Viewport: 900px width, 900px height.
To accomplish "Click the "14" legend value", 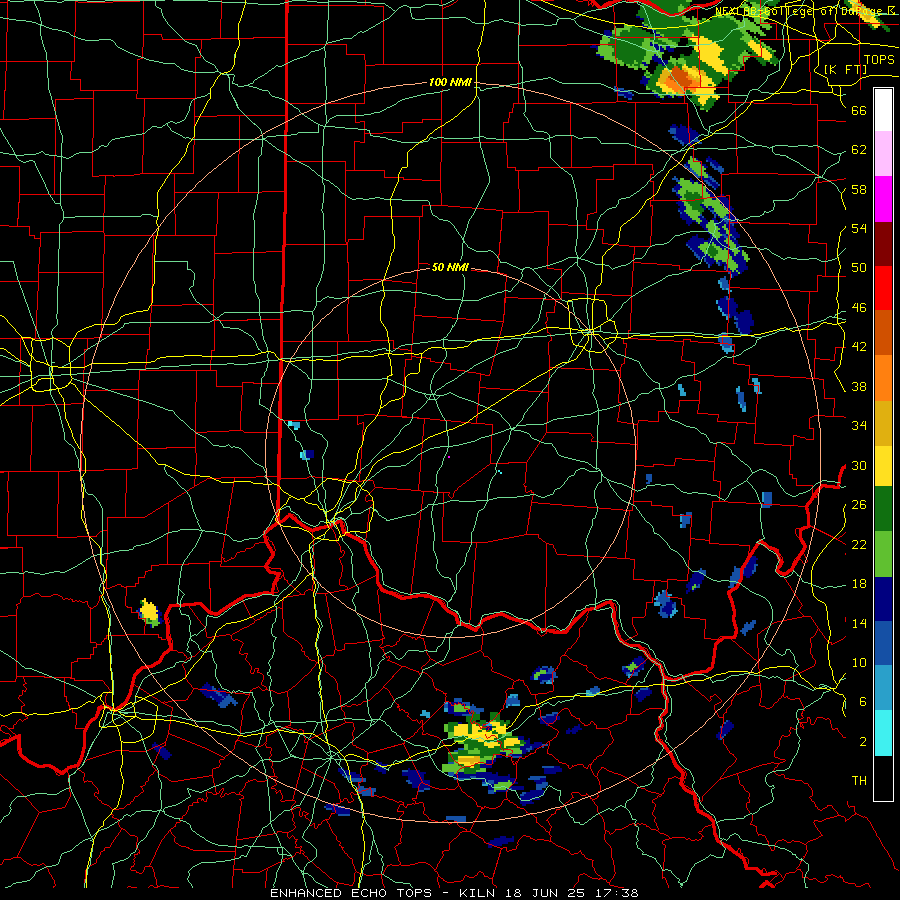I will coord(859,623).
